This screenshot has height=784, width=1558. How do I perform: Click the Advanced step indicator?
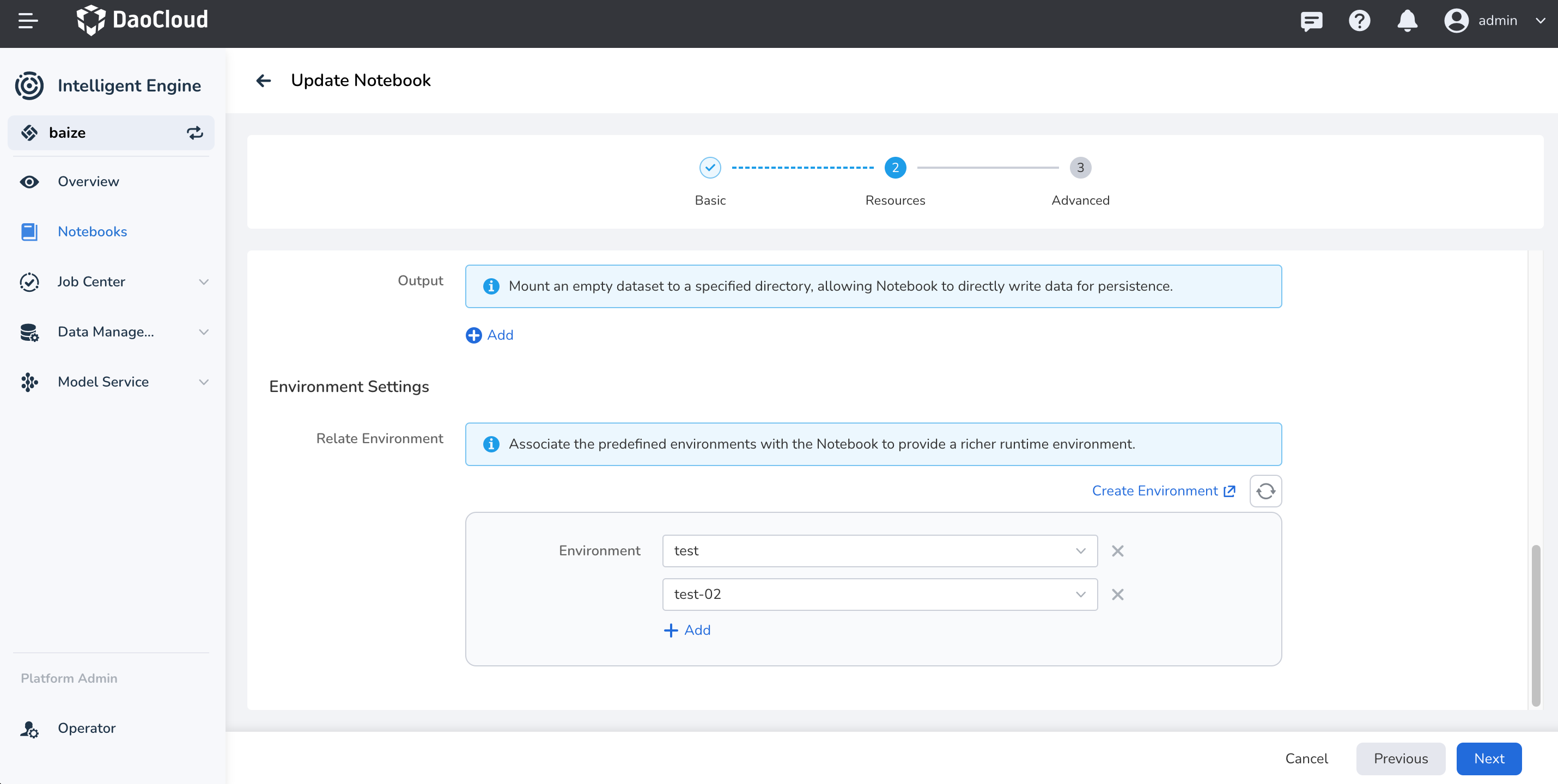coord(1080,167)
